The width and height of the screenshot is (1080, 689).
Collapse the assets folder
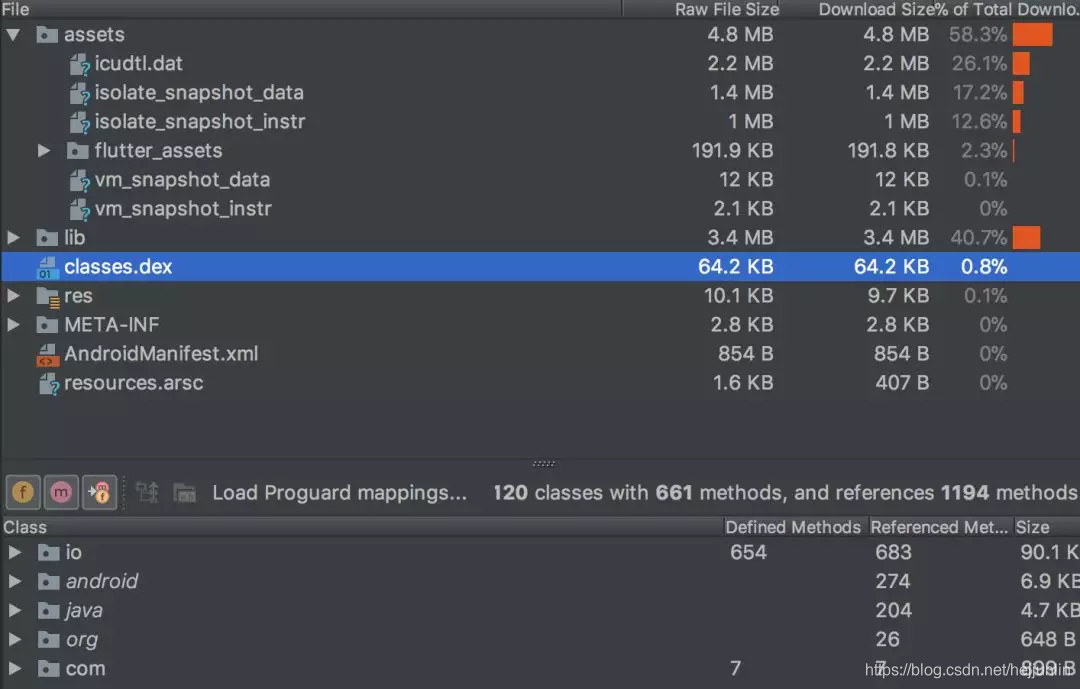click(x=13, y=34)
